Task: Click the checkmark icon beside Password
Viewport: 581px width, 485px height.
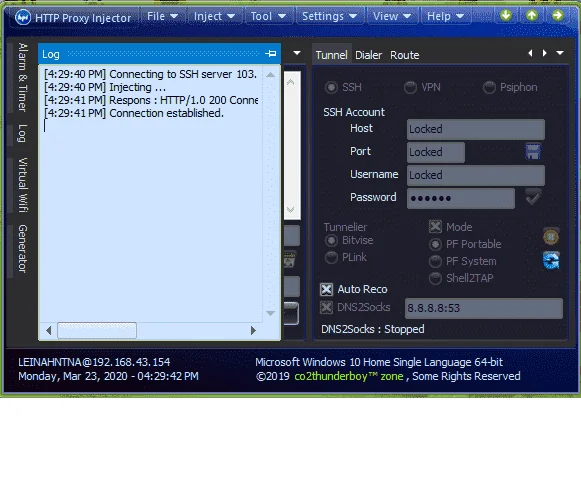Action: click(x=533, y=197)
